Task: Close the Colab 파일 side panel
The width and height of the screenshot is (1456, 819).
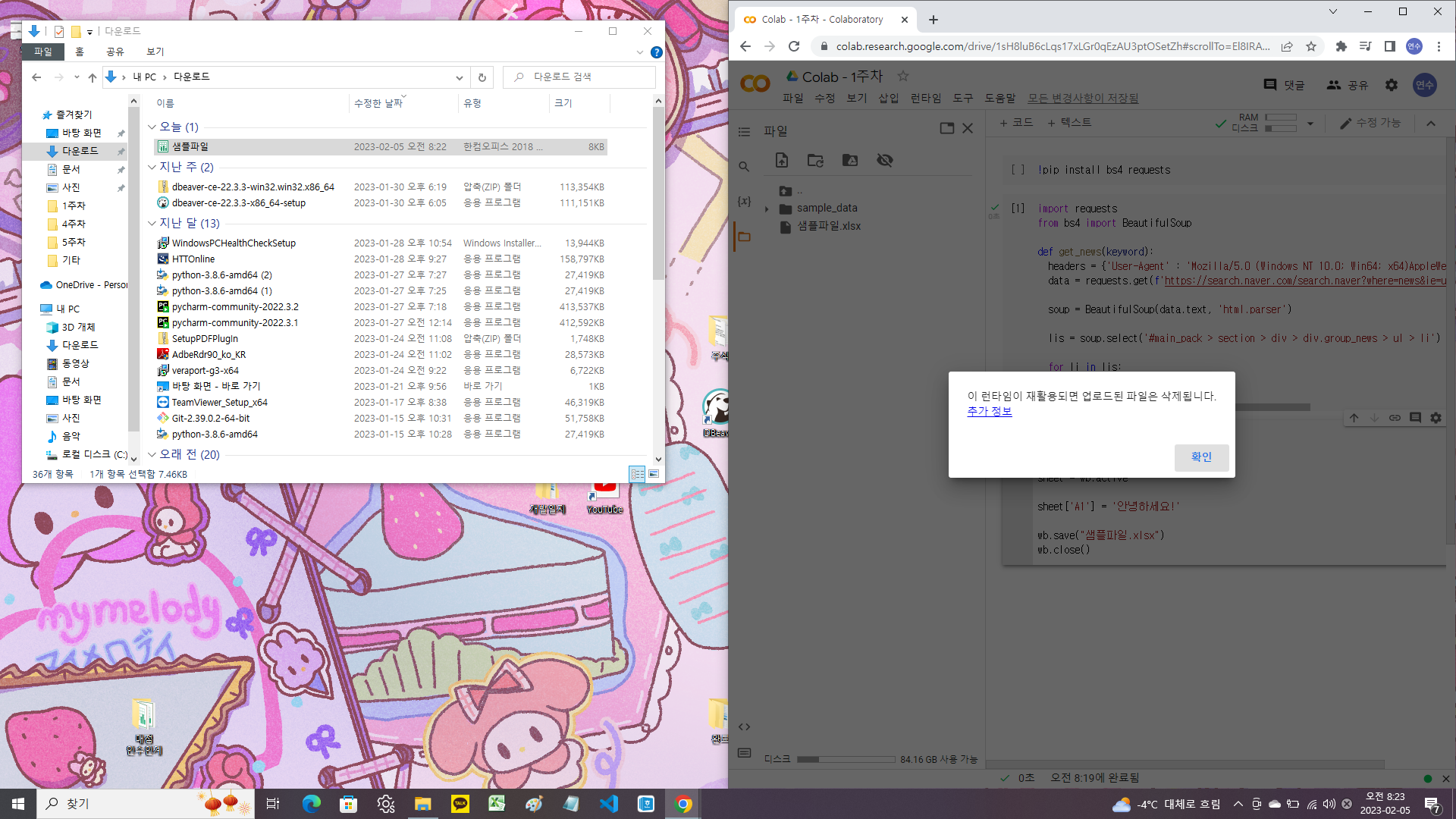Action: [x=968, y=128]
